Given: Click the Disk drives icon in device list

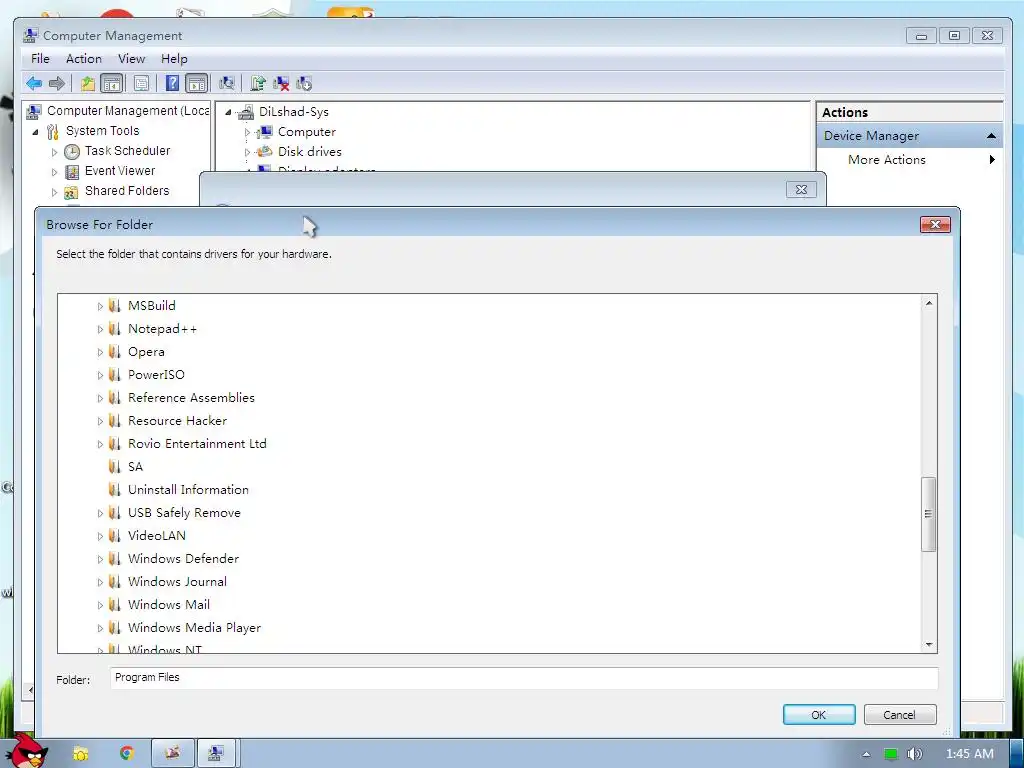Looking at the screenshot, I should point(264,152).
